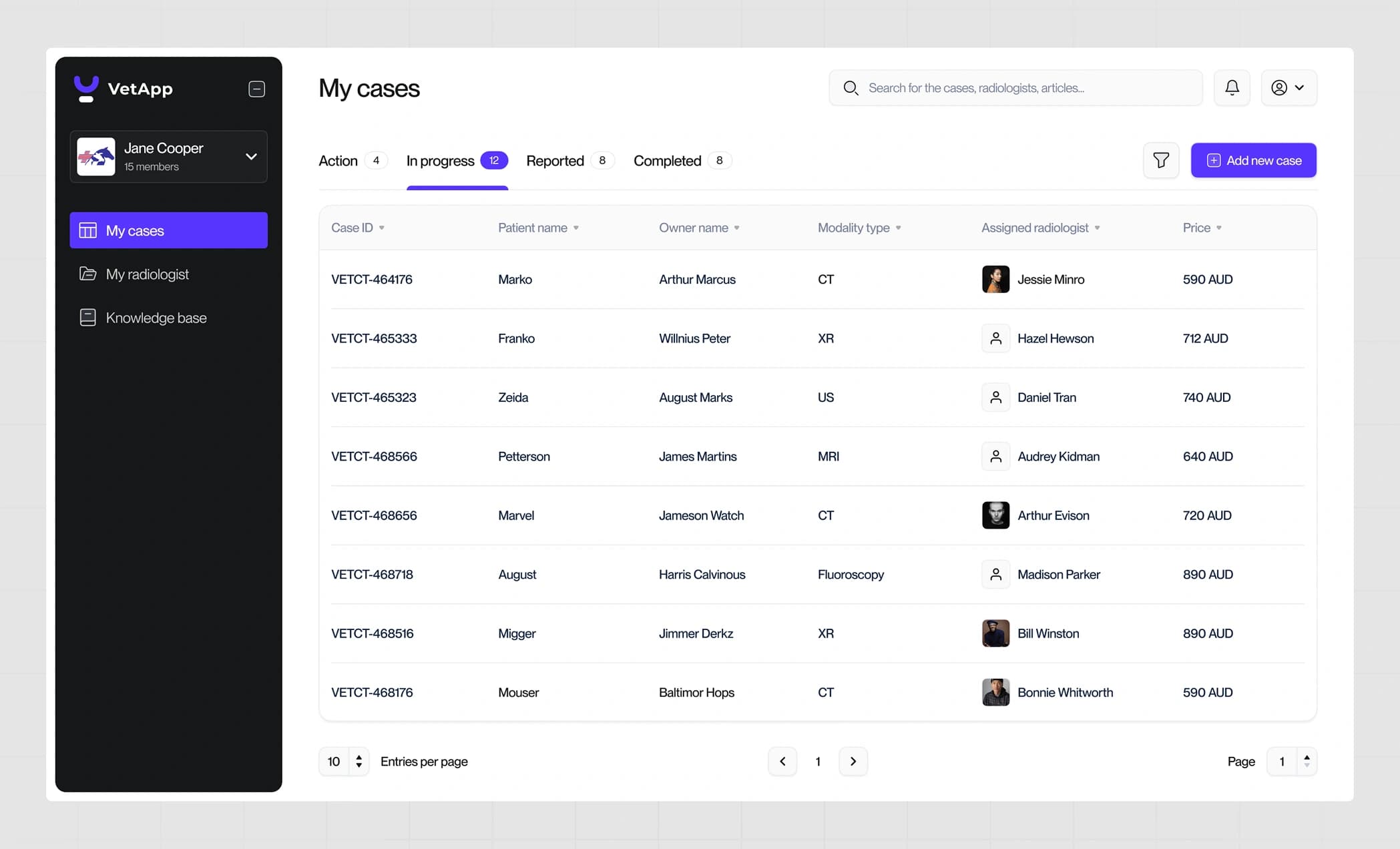Open the filter funnel button

click(x=1161, y=160)
